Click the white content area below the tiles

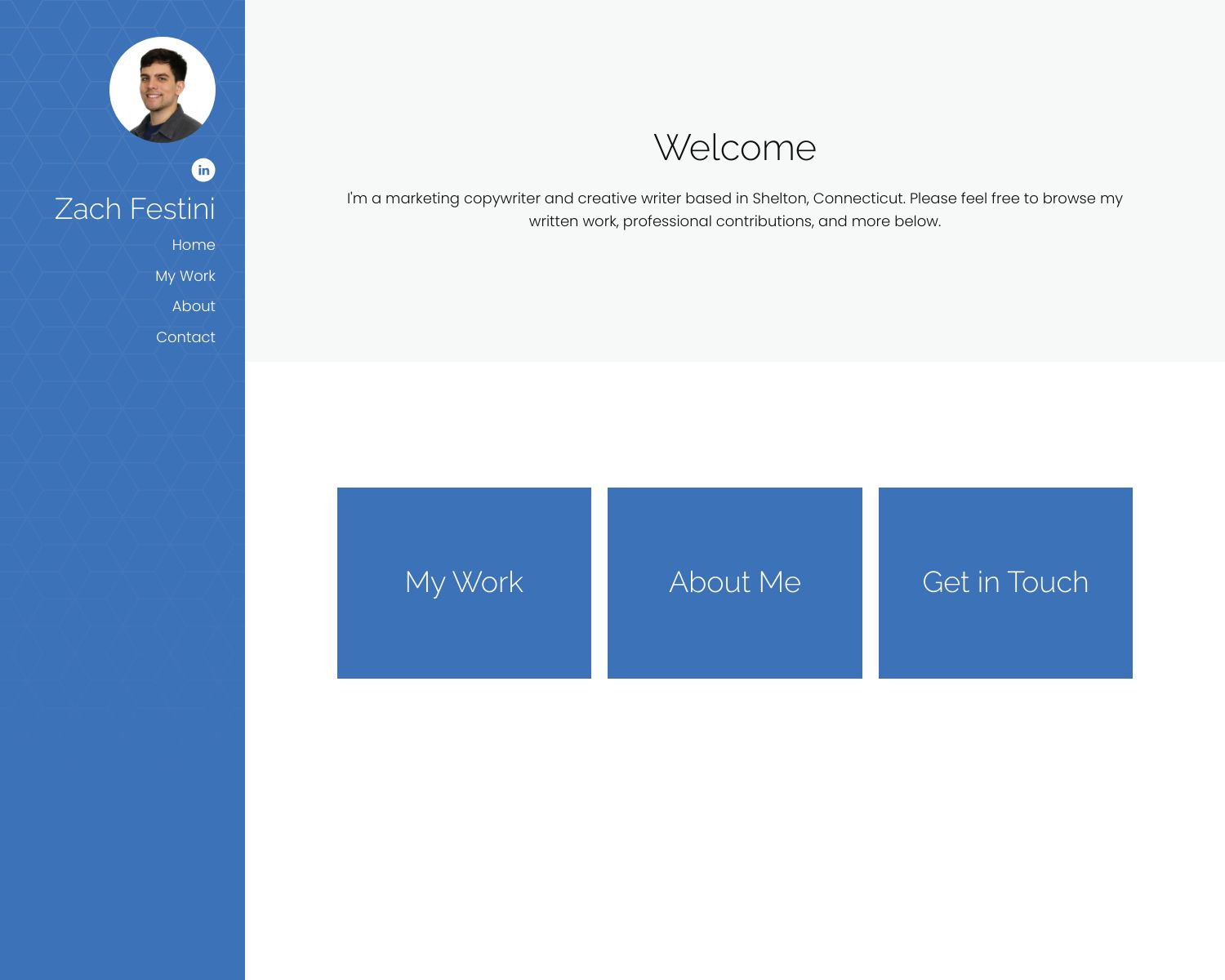[x=735, y=817]
